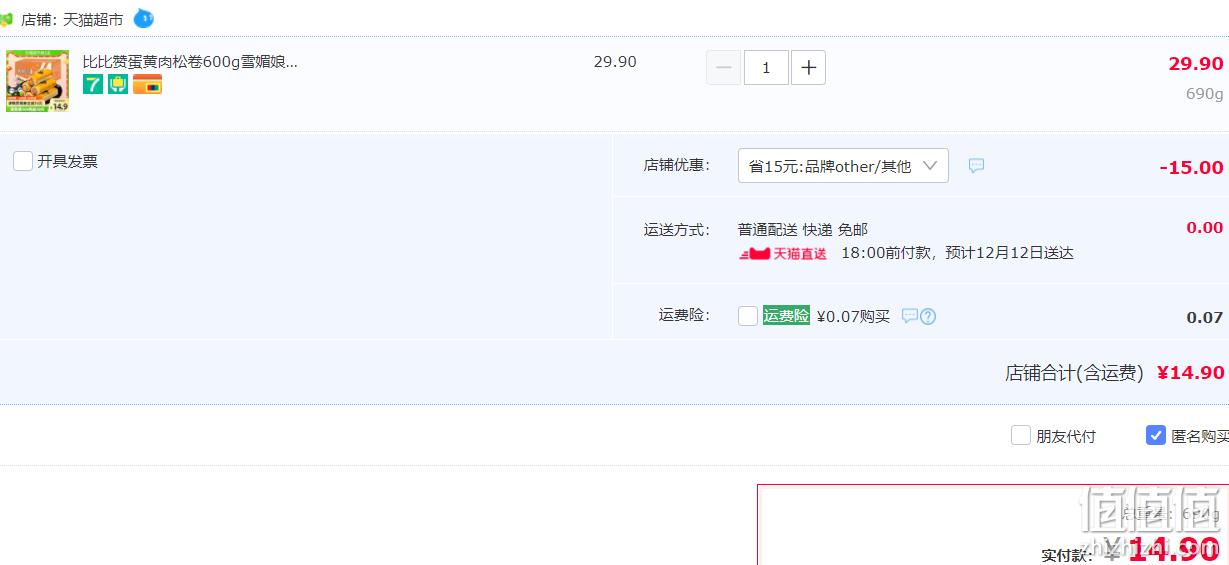
Task: Click the quantity input field
Action: click(x=766, y=68)
